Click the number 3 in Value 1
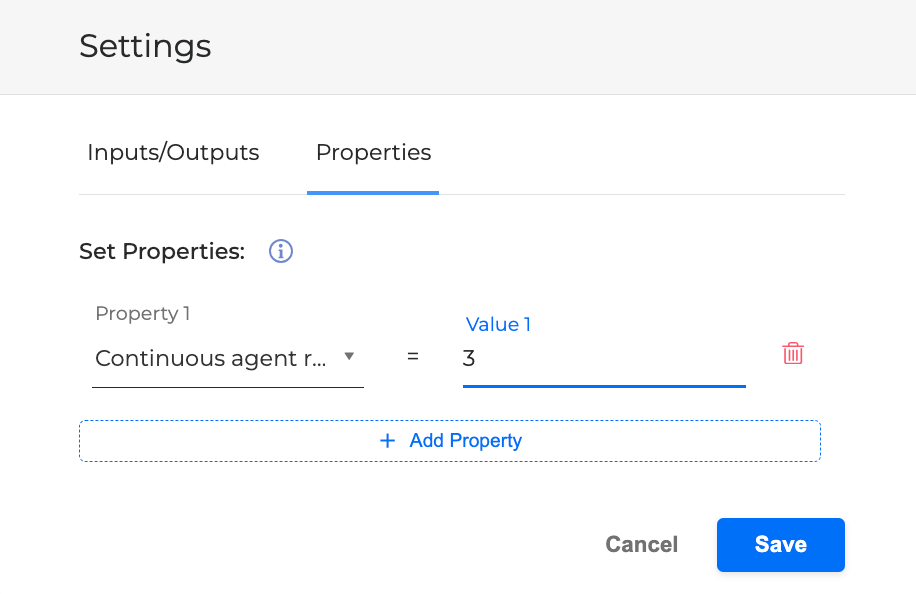Viewport: 916px width, 594px height. coord(469,358)
